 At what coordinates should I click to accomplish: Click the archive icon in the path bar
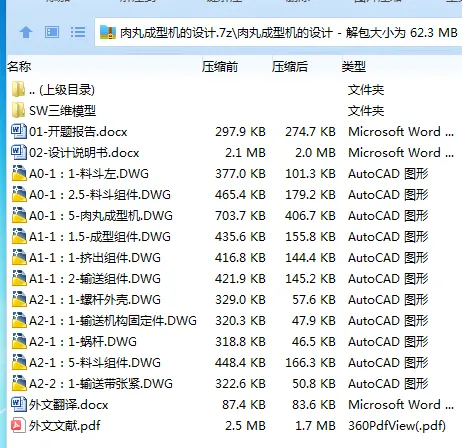[x=108, y=33]
